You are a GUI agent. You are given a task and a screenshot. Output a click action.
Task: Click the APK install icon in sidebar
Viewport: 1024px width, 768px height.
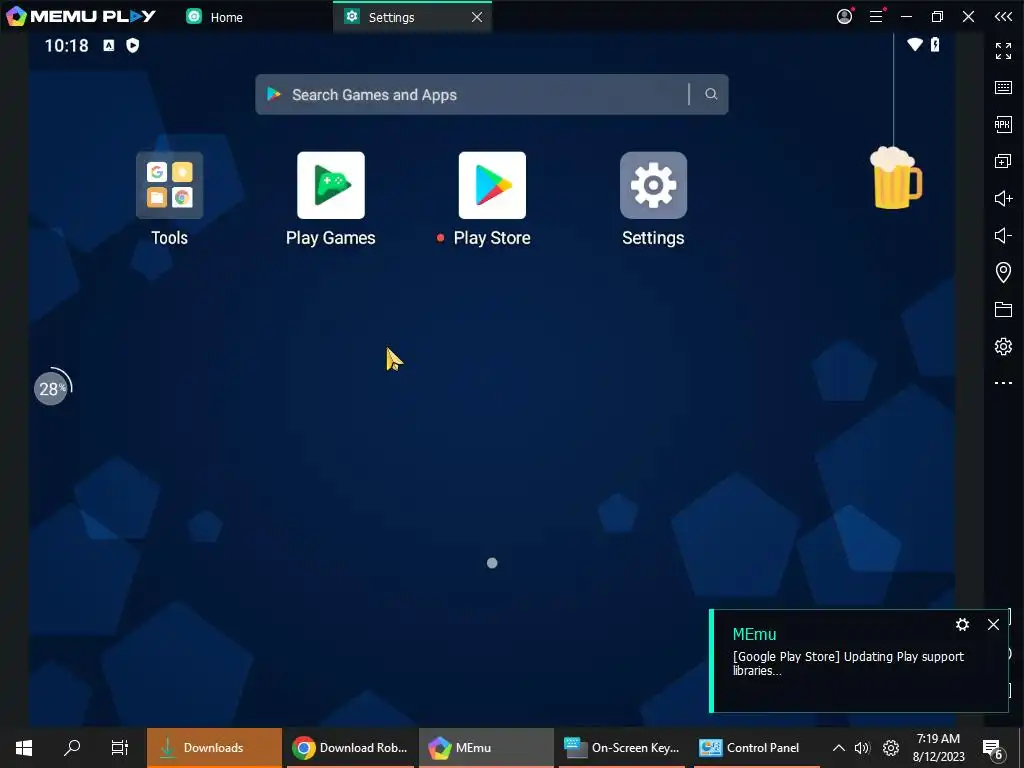point(1003,124)
